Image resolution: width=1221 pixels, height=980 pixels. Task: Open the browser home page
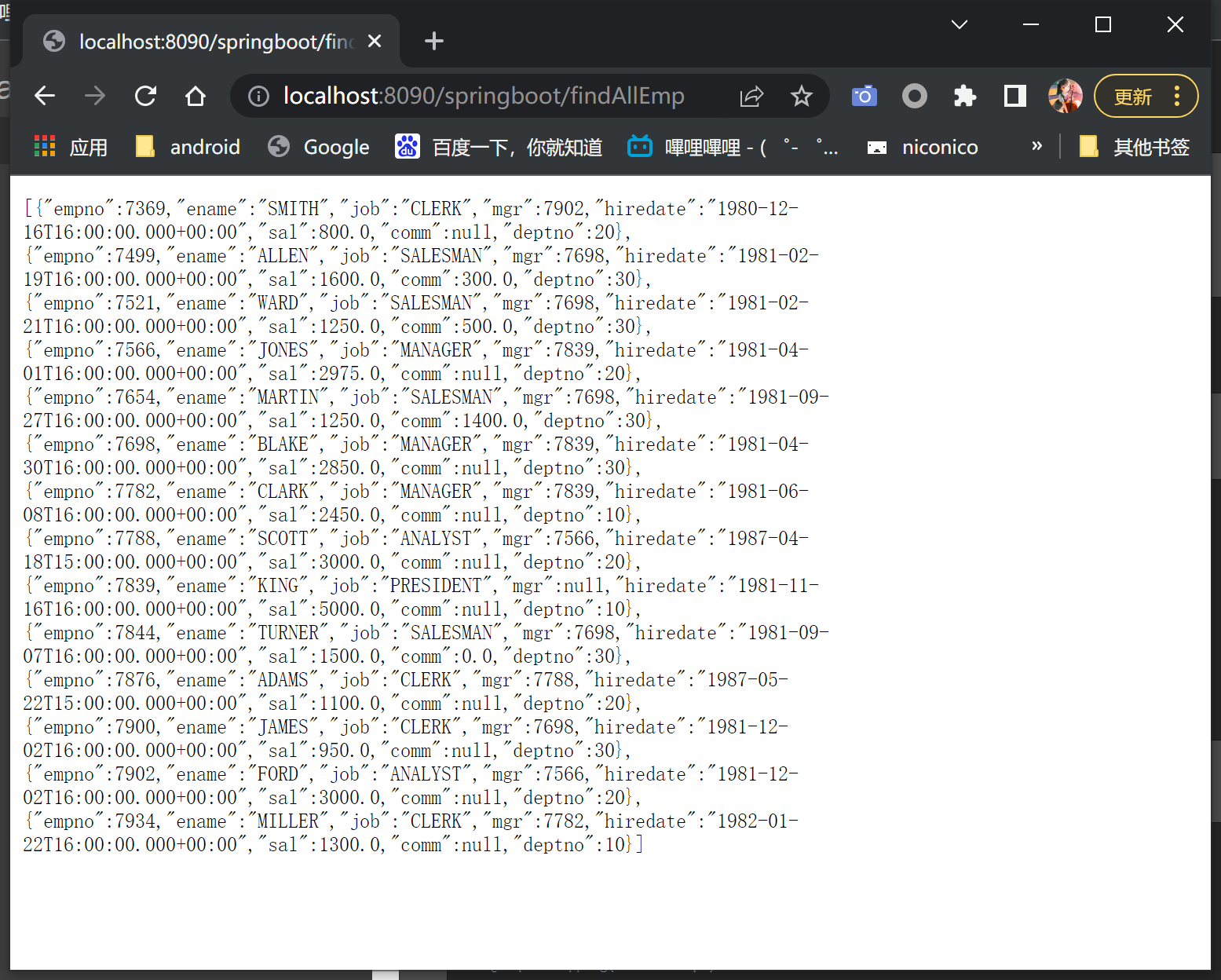(196, 96)
